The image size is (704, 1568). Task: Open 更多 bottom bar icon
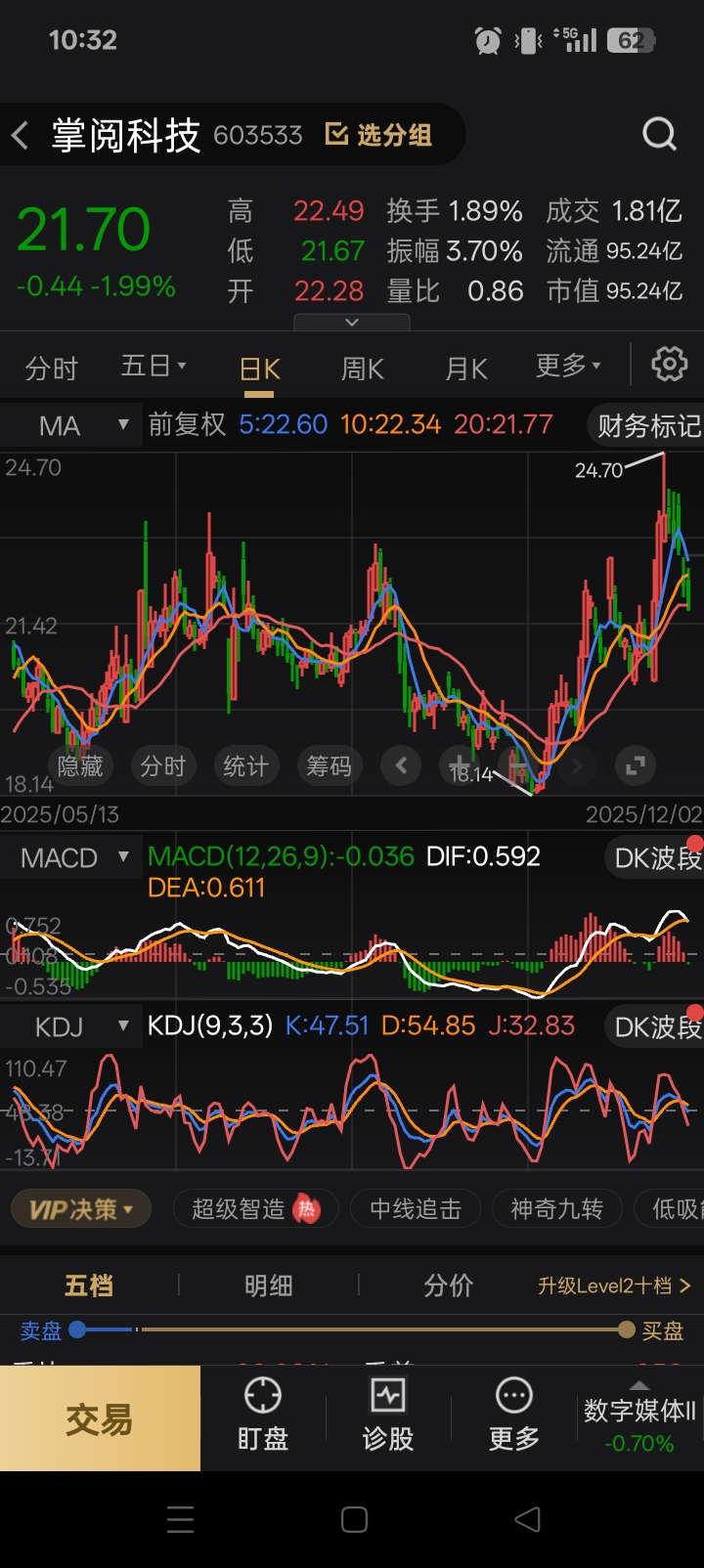tap(513, 1415)
